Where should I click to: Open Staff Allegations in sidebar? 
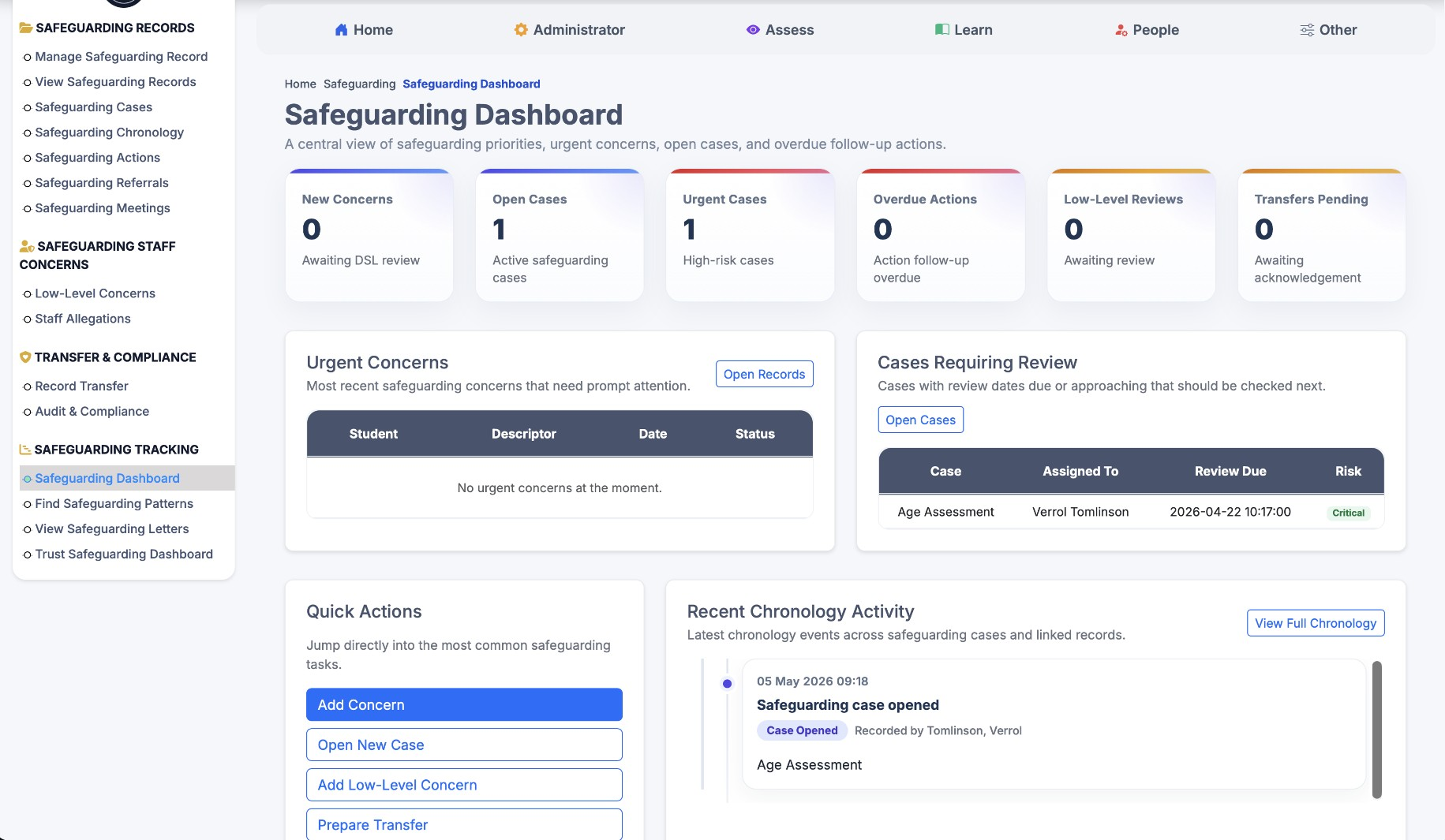tap(83, 319)
